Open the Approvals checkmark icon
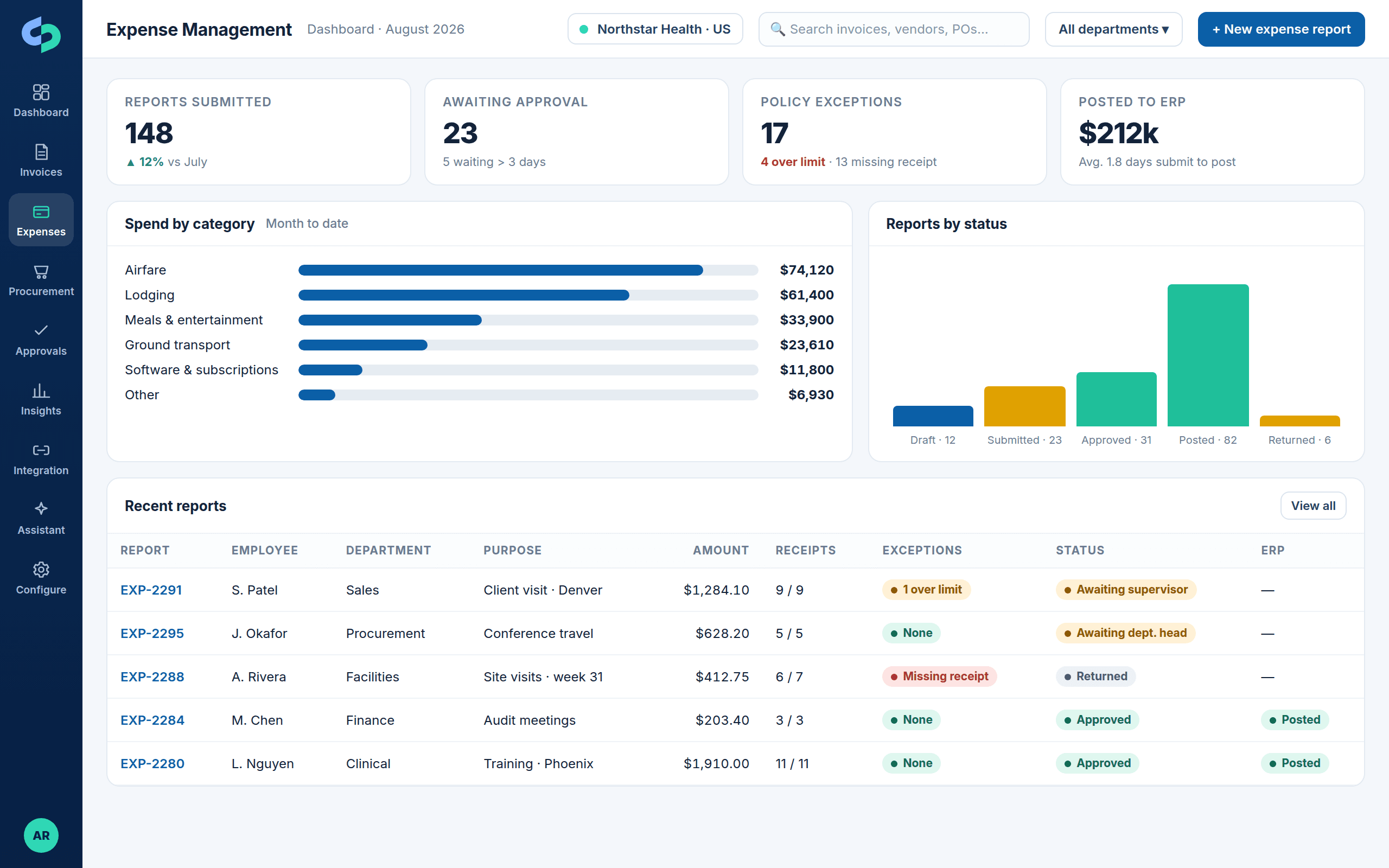 click(41, 330)
